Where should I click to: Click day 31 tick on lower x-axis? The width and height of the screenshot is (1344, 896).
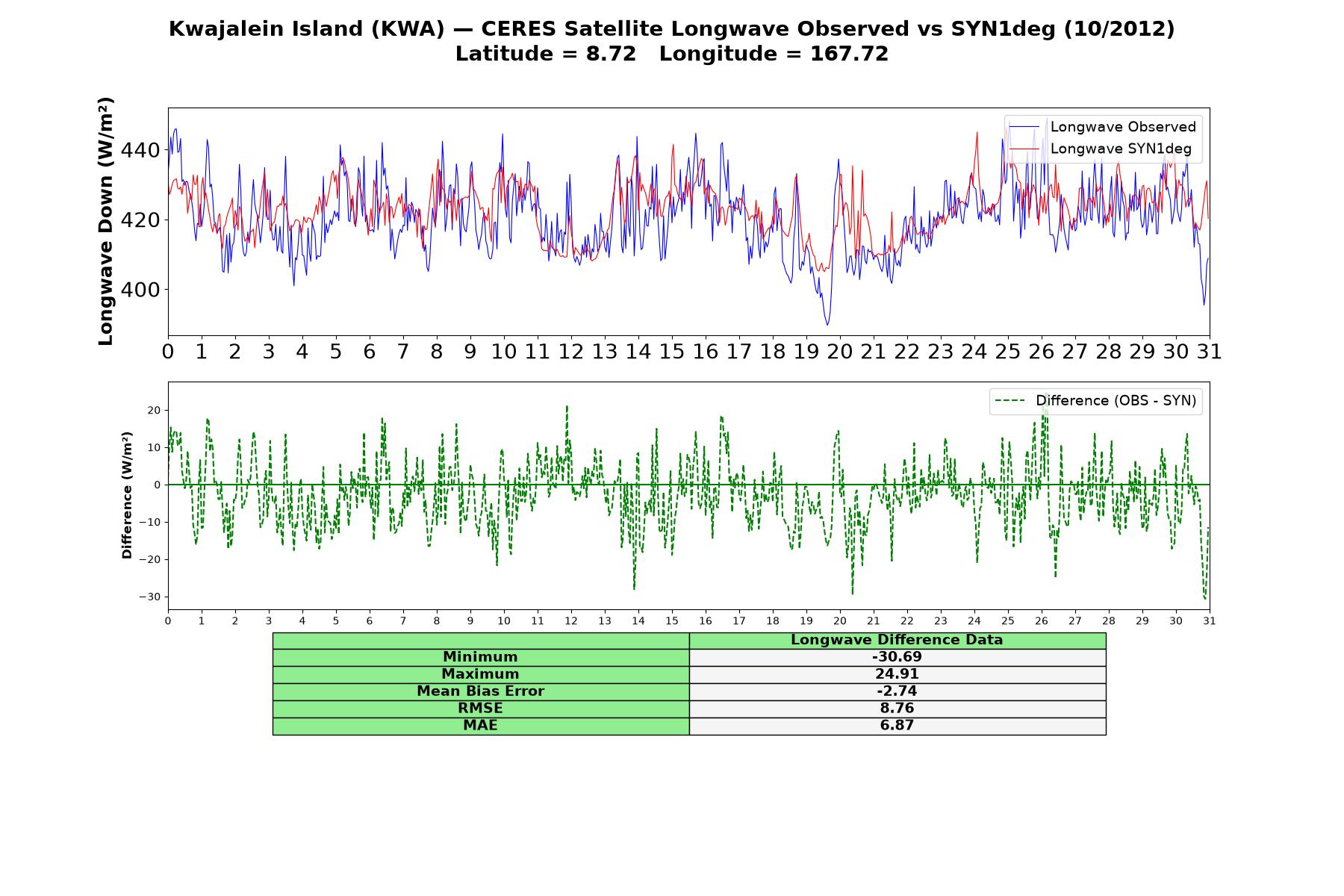(x=1209, y=621)
